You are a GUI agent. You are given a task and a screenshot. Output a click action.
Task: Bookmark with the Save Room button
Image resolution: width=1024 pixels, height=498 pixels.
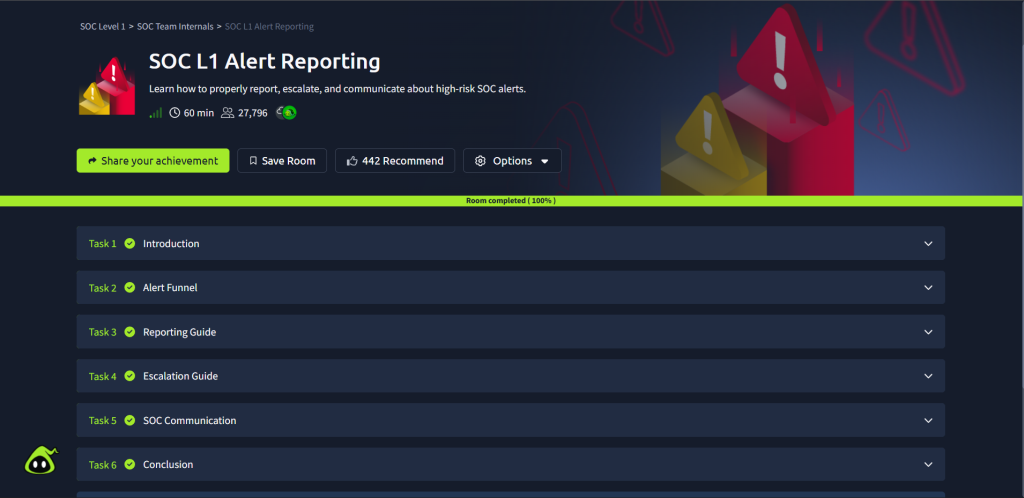282,161
